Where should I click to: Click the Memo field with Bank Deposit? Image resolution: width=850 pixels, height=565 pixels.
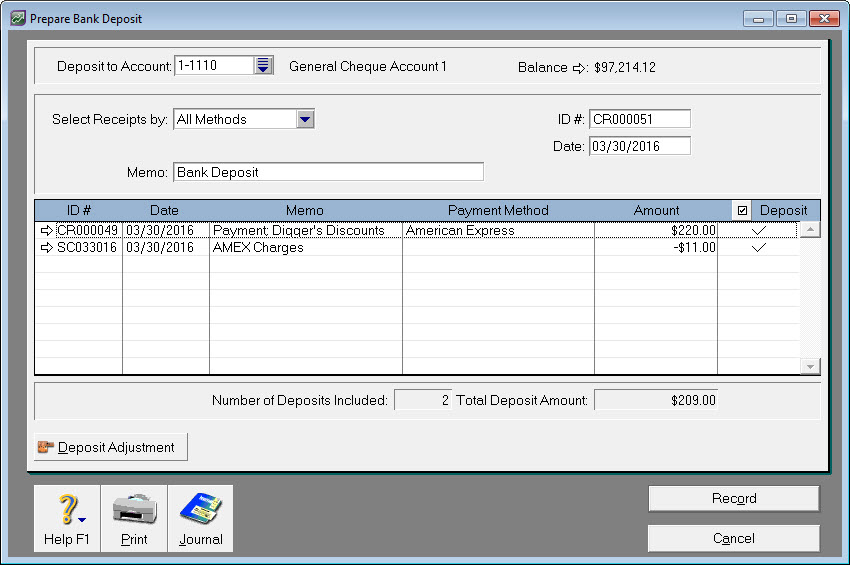328,172
